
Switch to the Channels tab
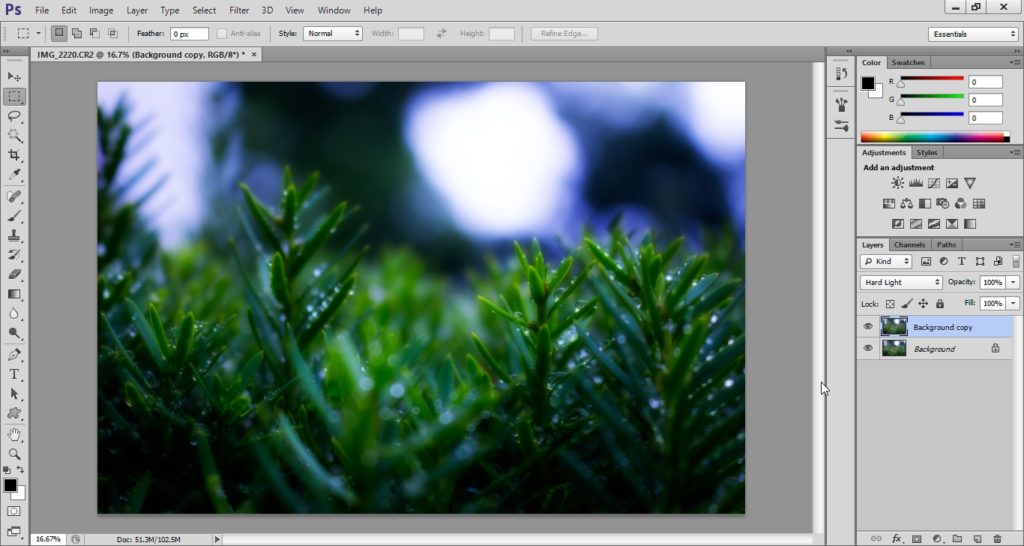(x=910, y=245)
